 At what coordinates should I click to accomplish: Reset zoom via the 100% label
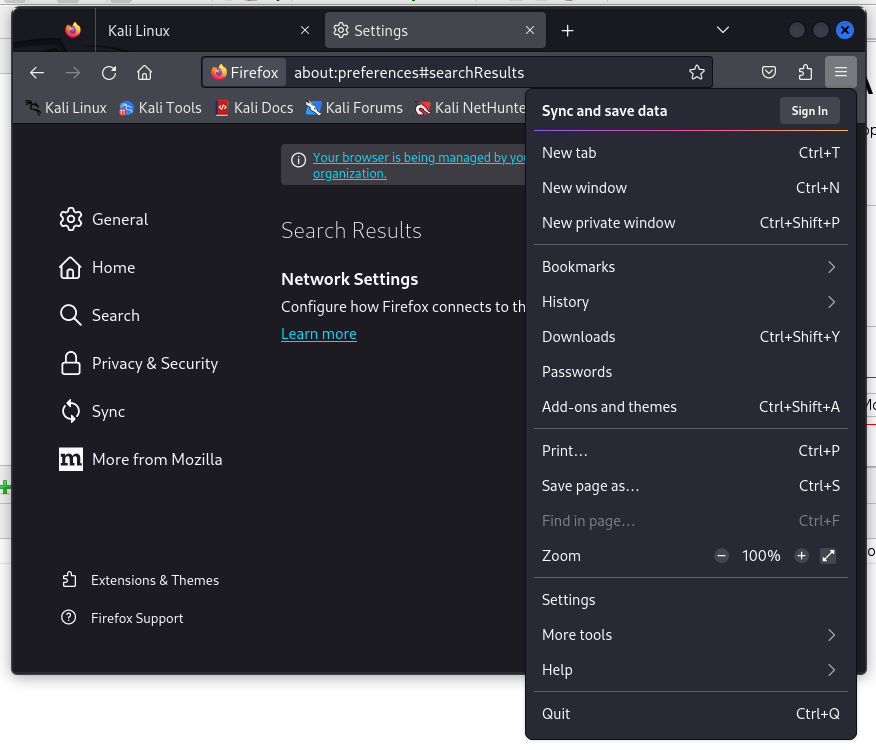coord(761,556)
